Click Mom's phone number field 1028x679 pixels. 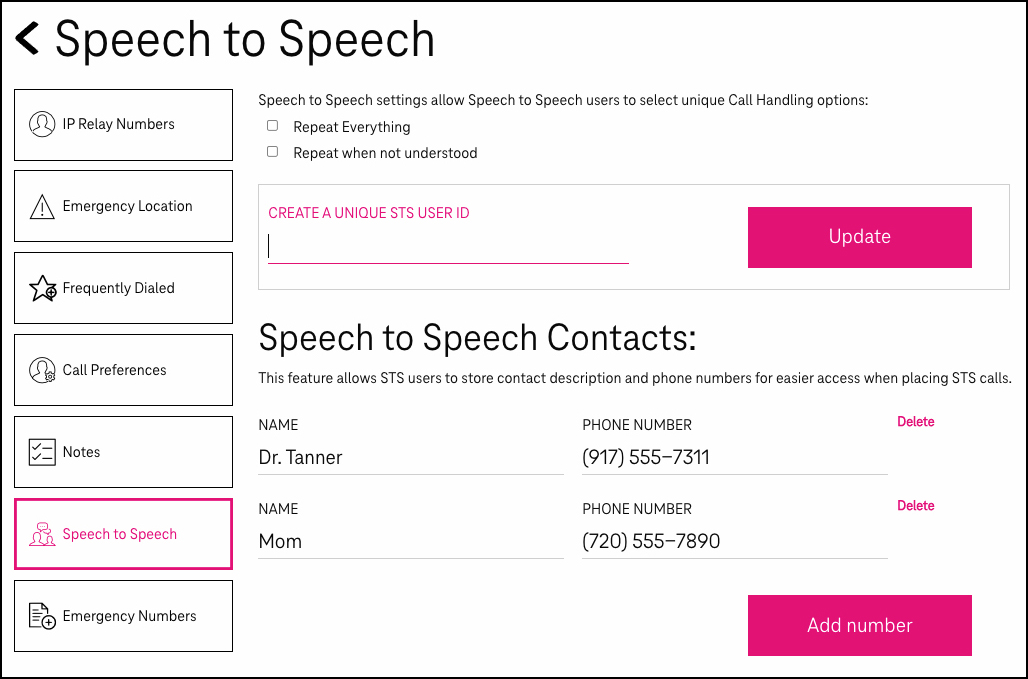pyautogui.click(x=734, y=541)
